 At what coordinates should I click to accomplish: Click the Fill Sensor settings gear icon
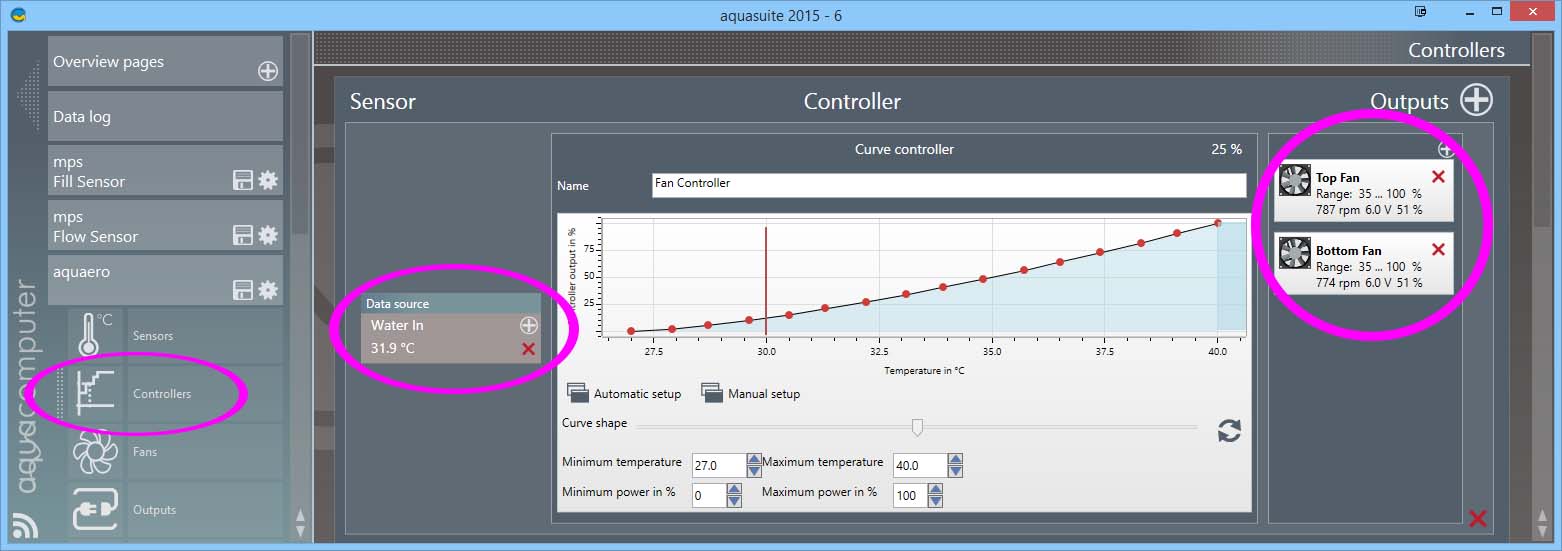(268, 180)
